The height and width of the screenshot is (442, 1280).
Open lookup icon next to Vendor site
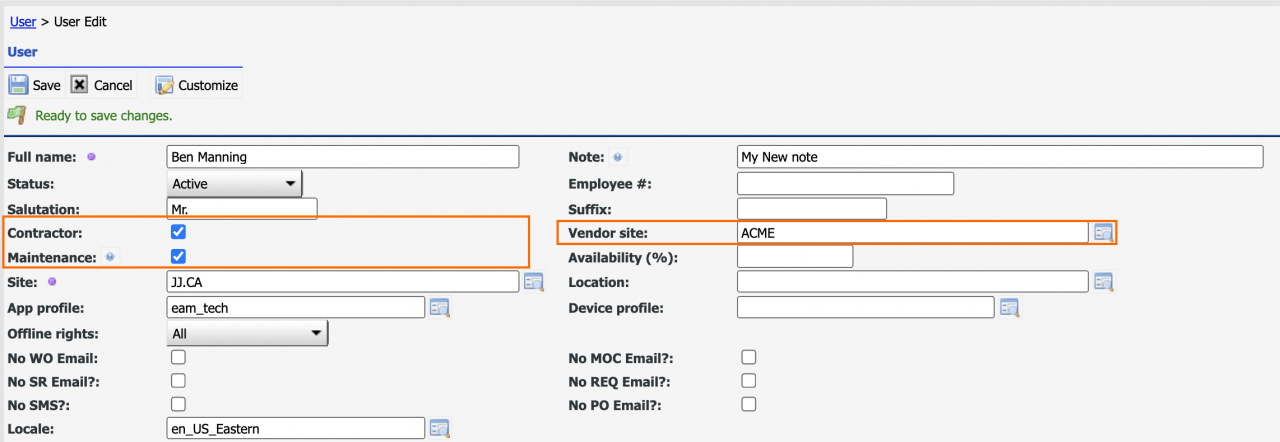coord(1103,232)
